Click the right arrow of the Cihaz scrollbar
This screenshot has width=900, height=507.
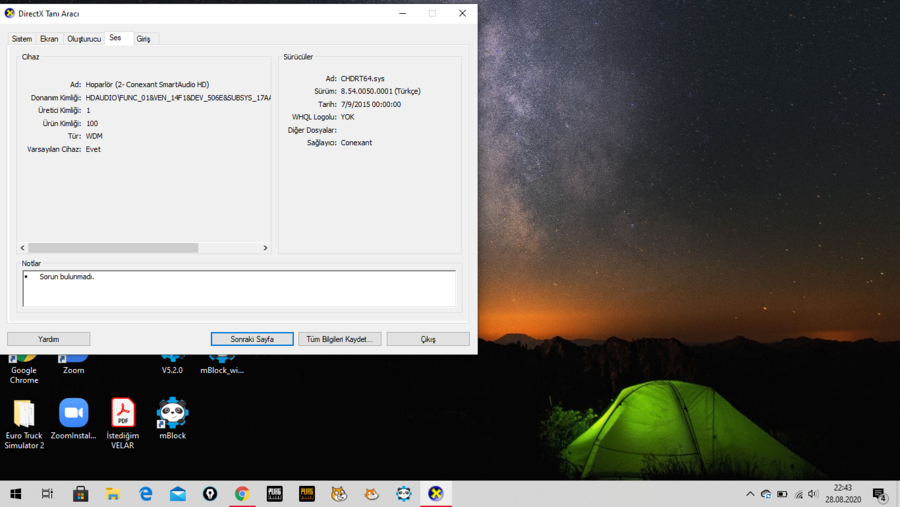coord(265,248)
